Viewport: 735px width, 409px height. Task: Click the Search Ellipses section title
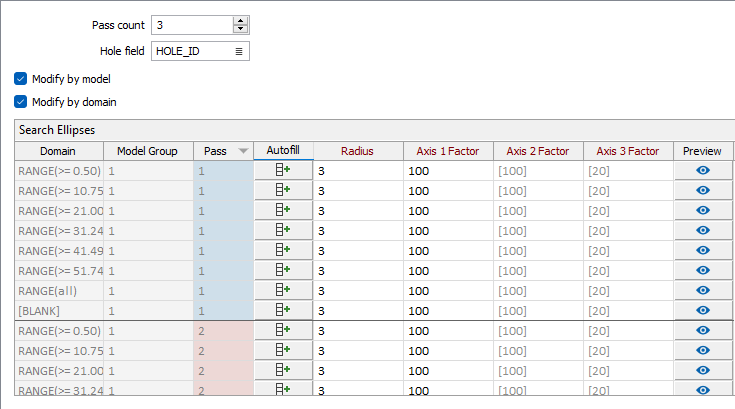[x=57, y=130]
